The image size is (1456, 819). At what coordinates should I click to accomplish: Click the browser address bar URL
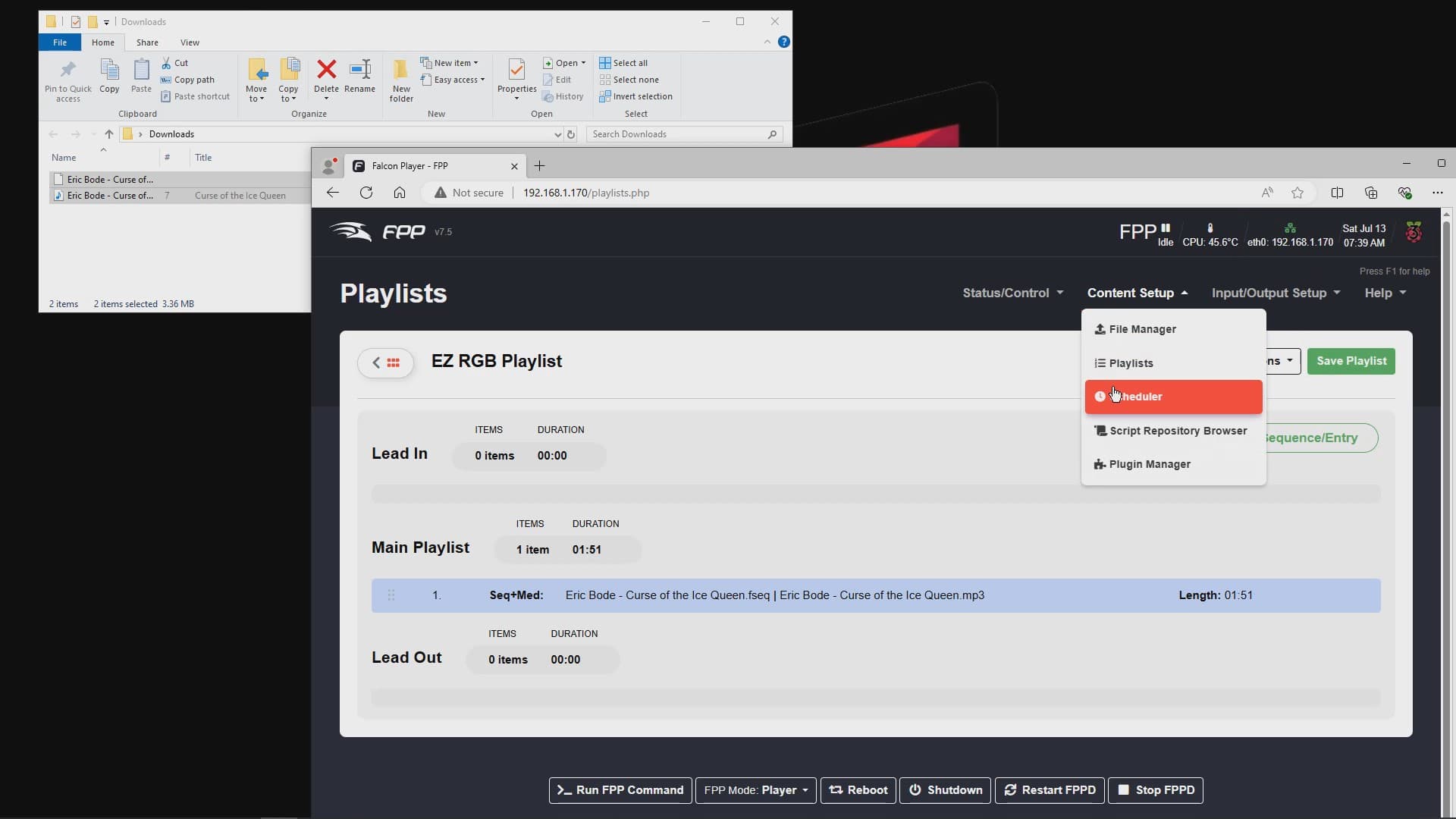tap(586, 193)
